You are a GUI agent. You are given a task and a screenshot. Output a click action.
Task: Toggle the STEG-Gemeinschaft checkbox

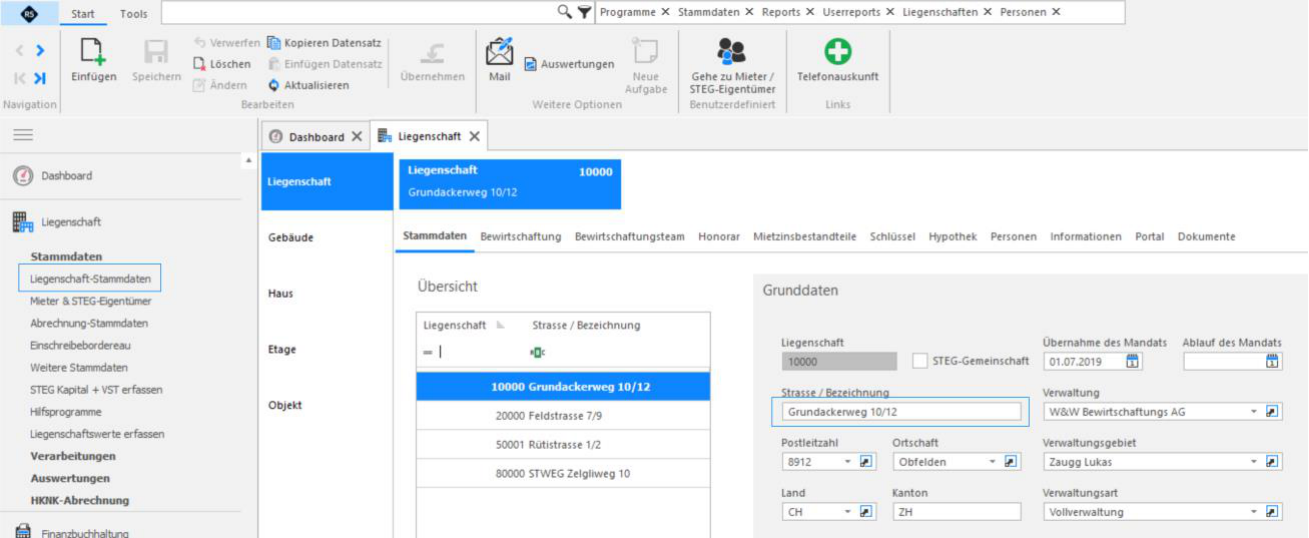920,361
